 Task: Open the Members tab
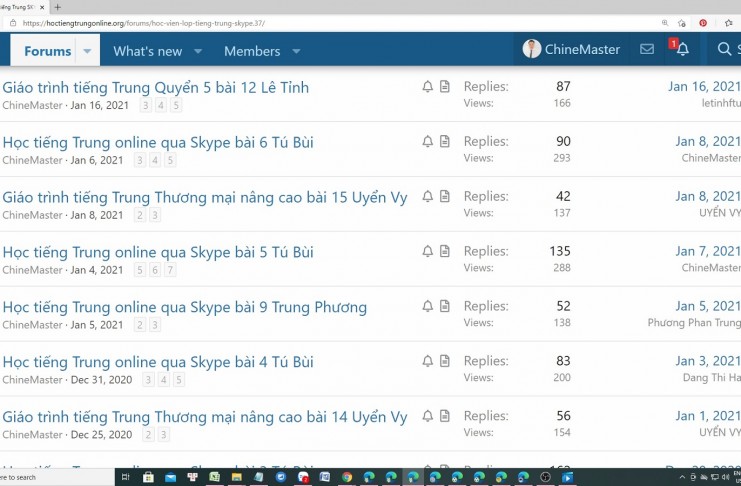tap(252, 51)
